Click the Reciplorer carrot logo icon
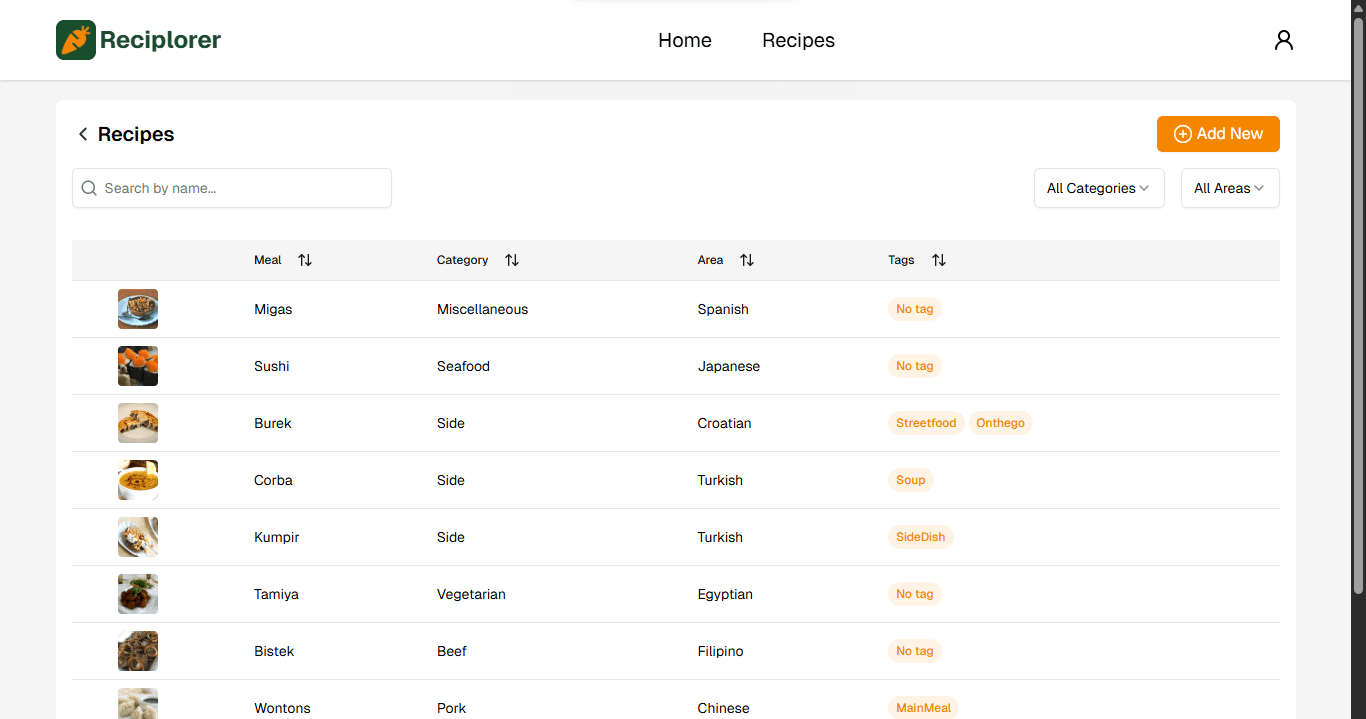 coord(76,40)
